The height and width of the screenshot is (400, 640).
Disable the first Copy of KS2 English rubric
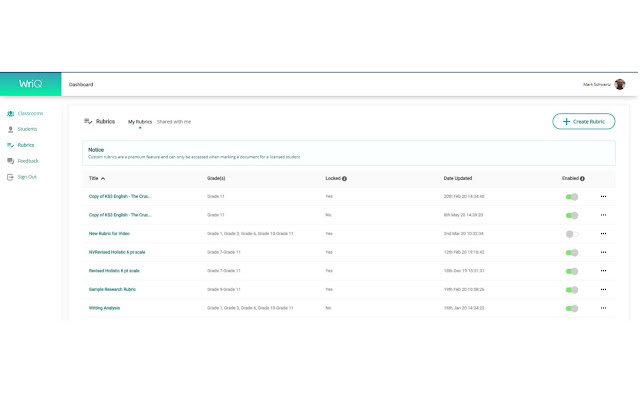pos(572,197)
